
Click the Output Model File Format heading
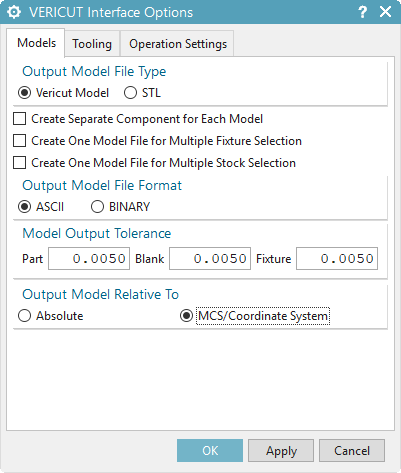click(102, 185)
